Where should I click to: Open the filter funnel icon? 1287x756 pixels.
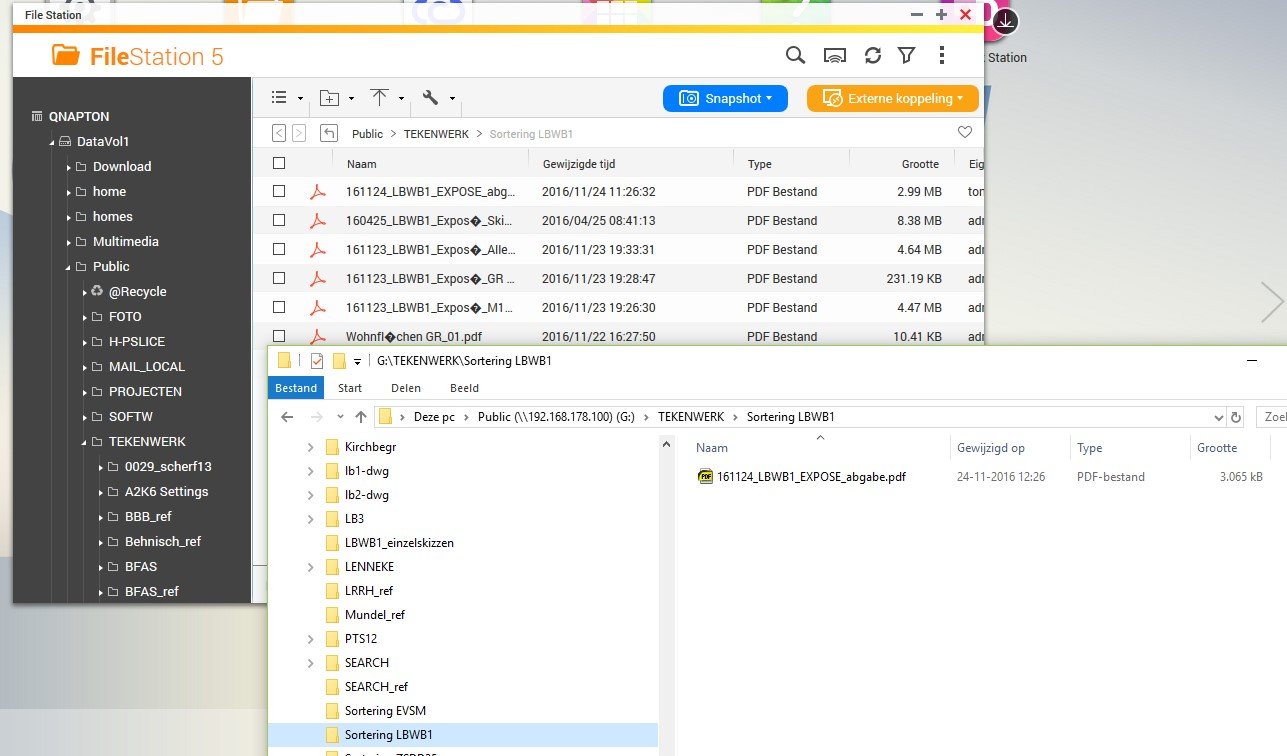[906, 56]
